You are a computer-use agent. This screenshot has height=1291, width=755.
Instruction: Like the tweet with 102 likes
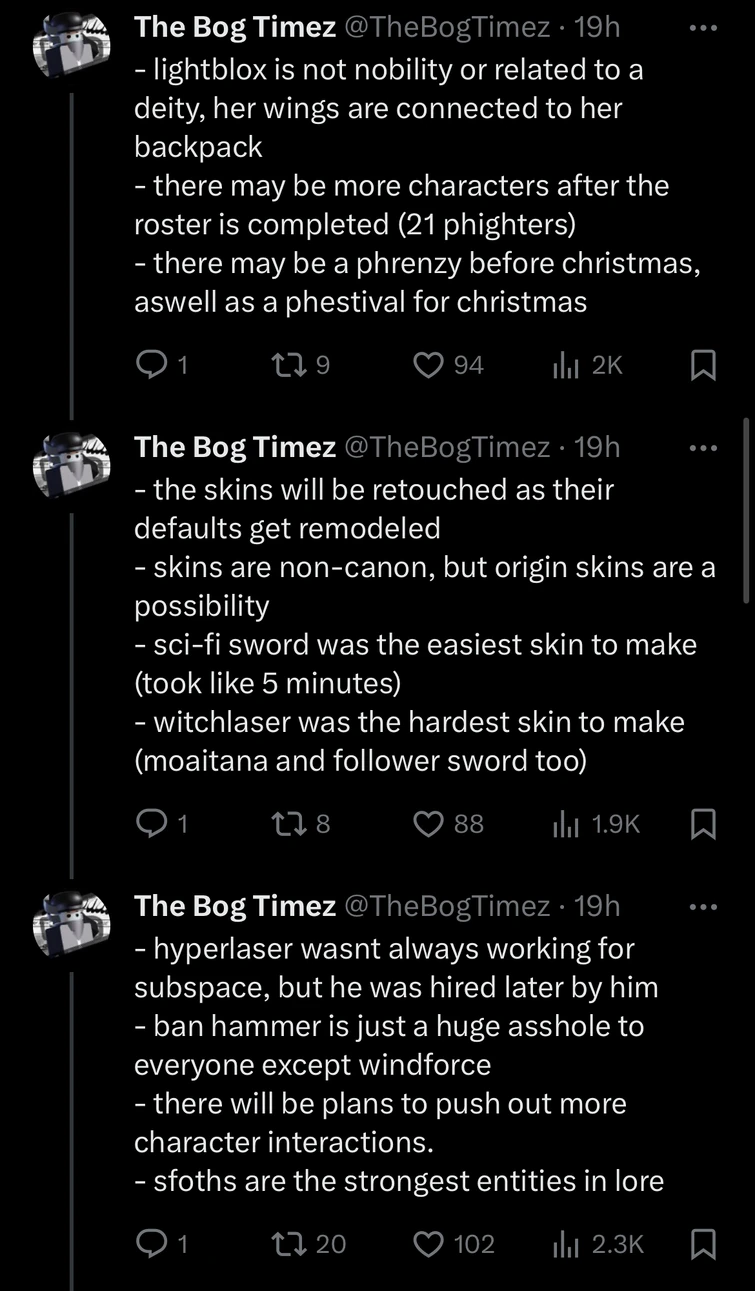pos(430,1243)
